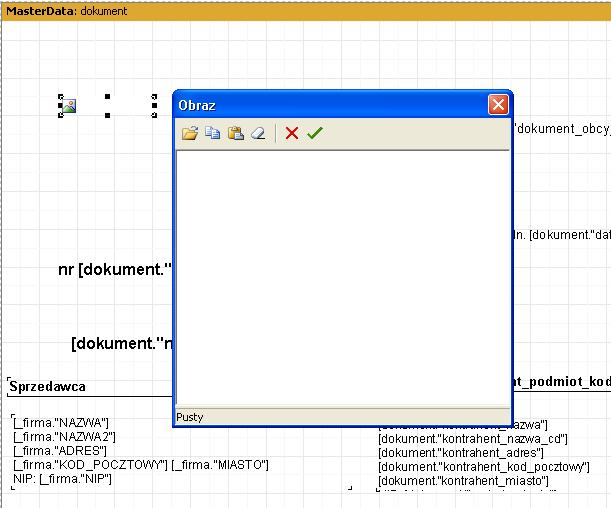Close the Obraz dialog window
This screenshot has width=611, height=508.
click(x=498, y=104)
